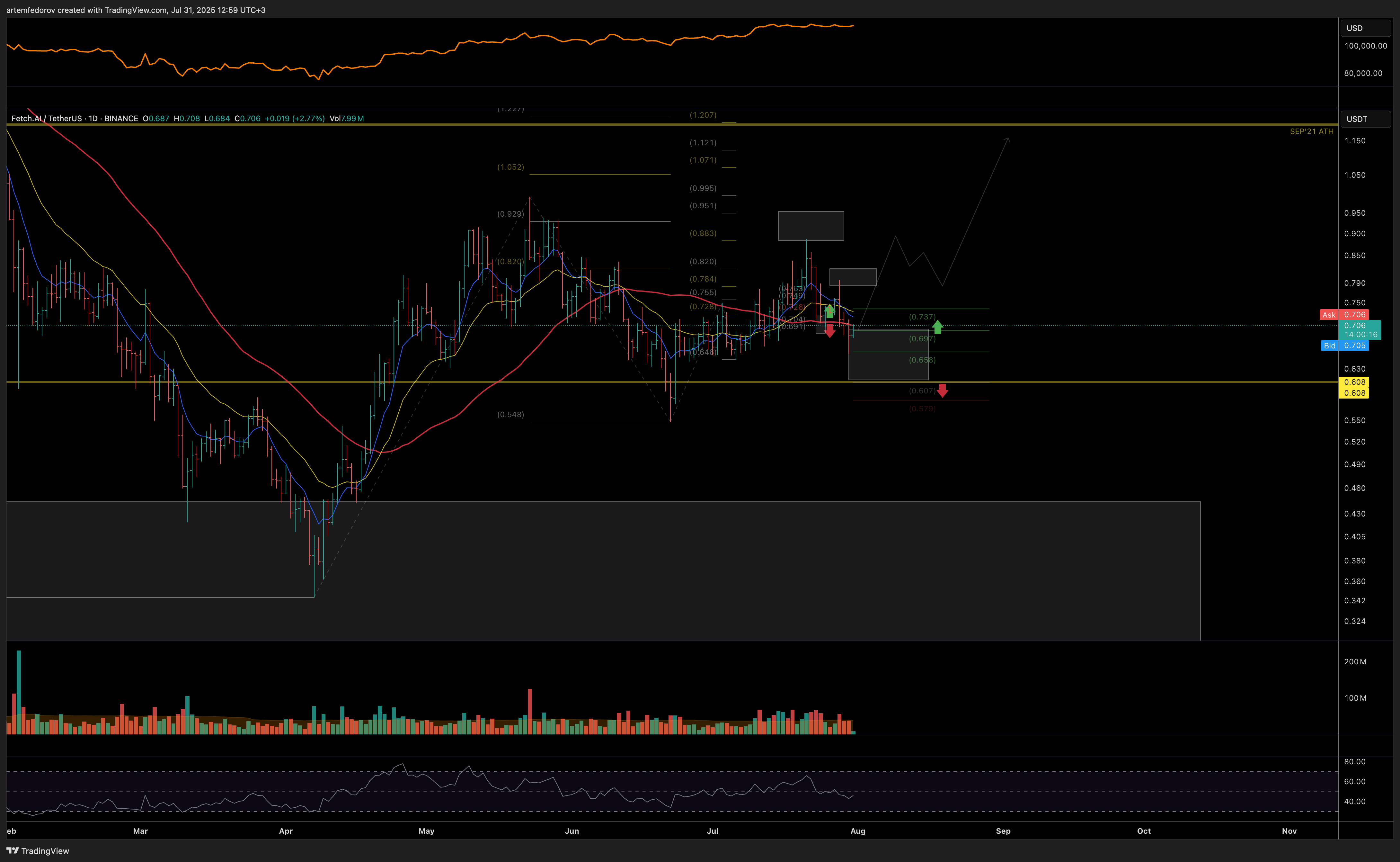Select the (1.052) Fibonacci level label
Viewport: 1400px width, 862px height.
(510, 167)
